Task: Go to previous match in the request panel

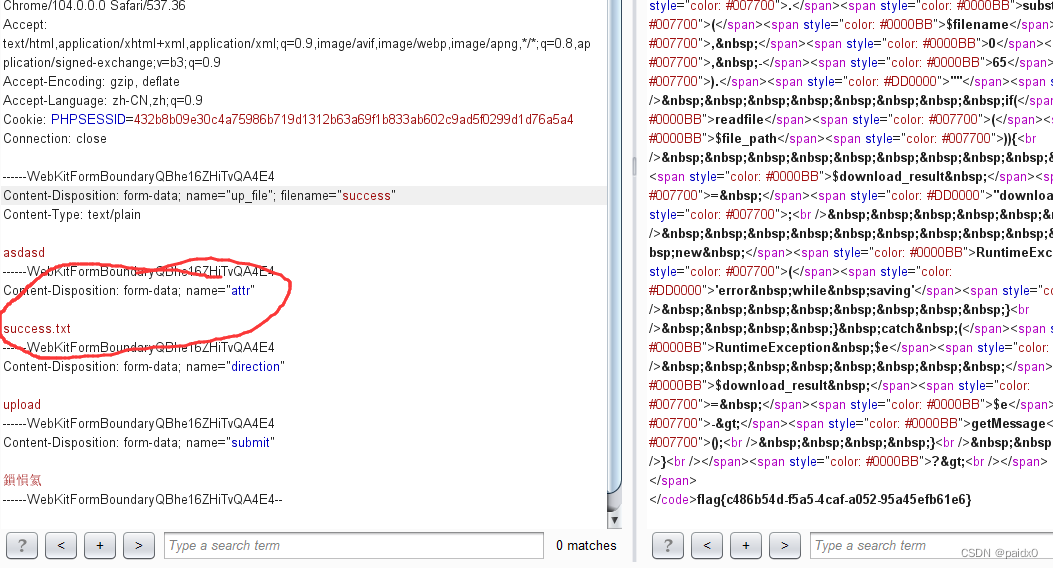Action: [61, 545]
